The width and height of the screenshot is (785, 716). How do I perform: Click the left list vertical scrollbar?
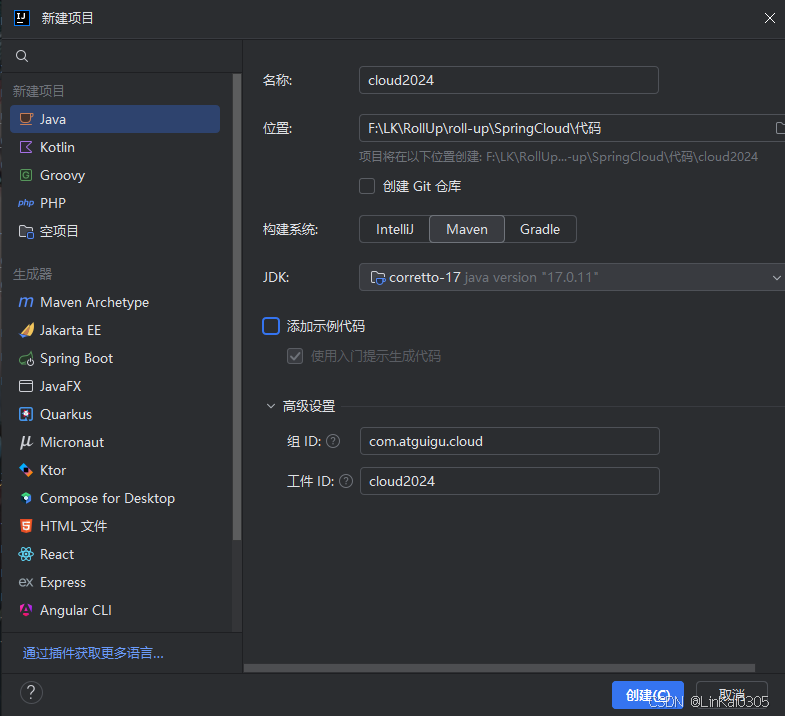pyautogui.click(x=237, y=307)
